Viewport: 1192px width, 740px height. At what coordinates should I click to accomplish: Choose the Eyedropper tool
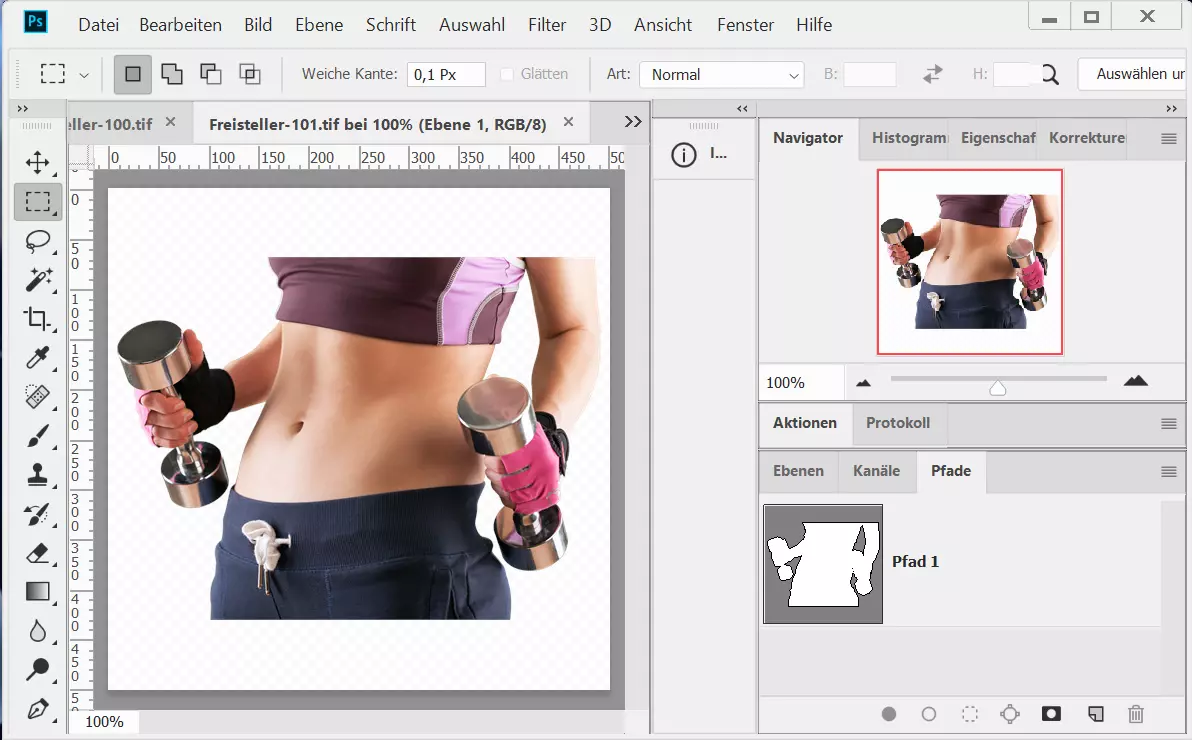click(x=38, y=358)
